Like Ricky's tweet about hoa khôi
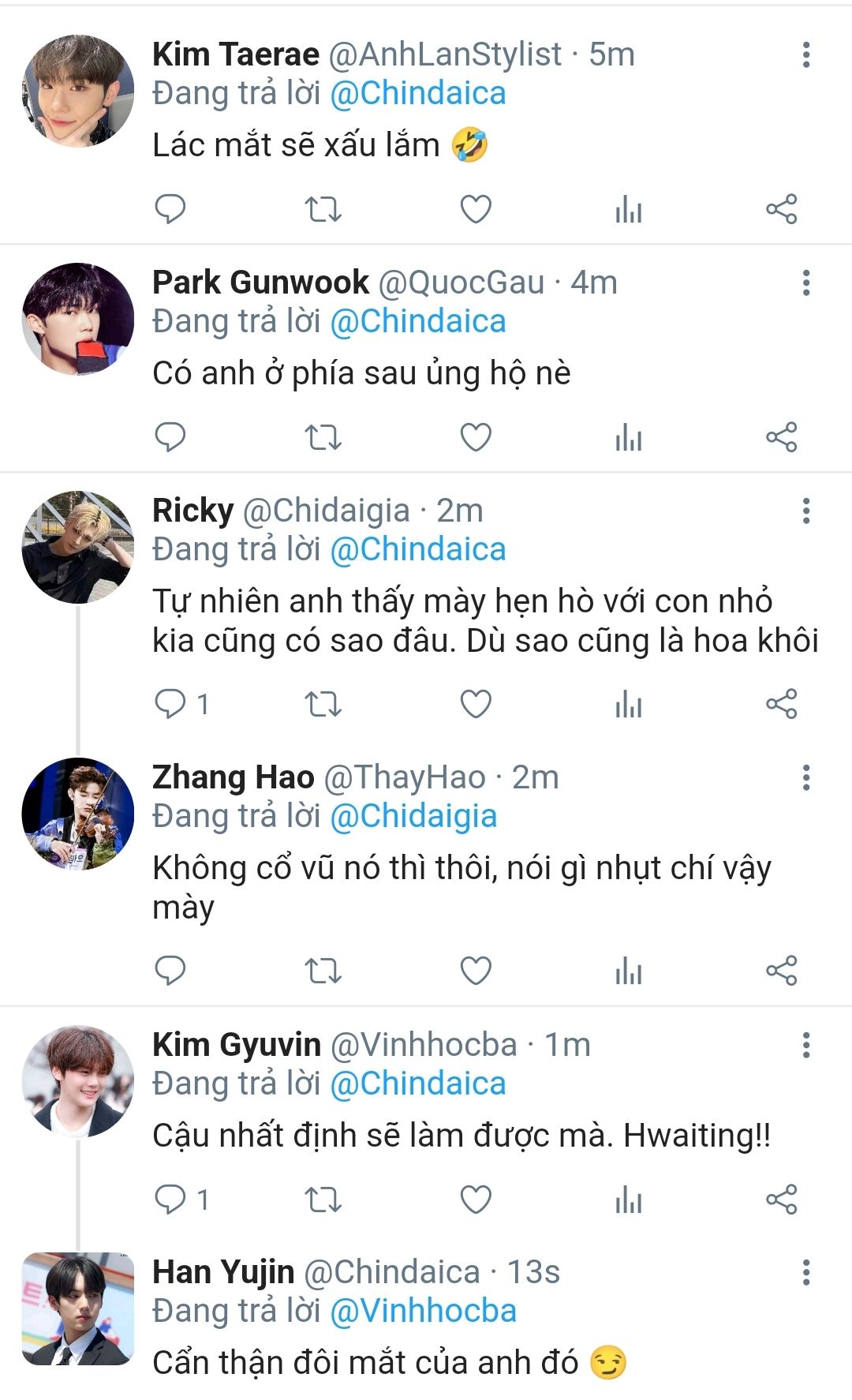 pos(476,704)
